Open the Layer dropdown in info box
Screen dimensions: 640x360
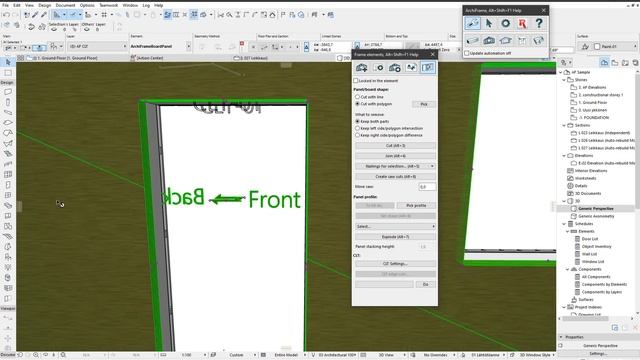click(x=97, y=47)
